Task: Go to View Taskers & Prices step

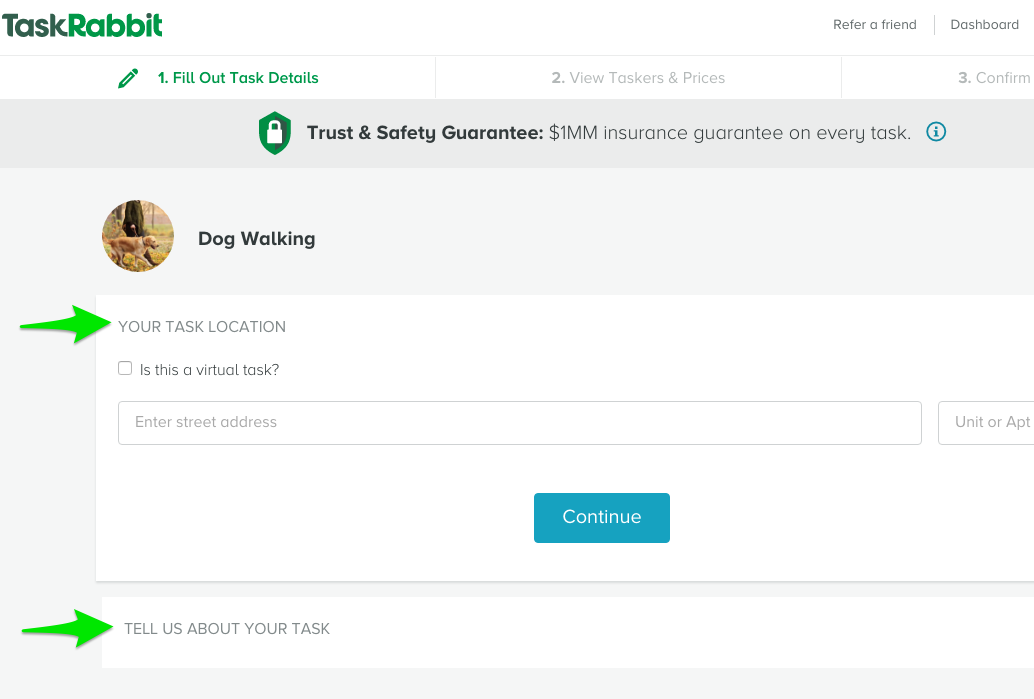Action: coord(638,78)
